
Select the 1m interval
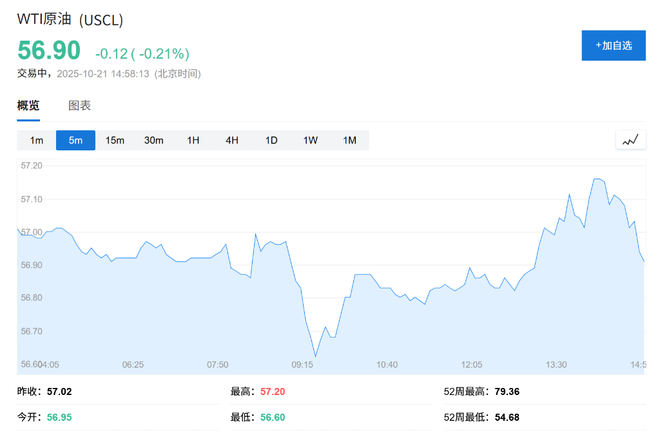(36, 141)
